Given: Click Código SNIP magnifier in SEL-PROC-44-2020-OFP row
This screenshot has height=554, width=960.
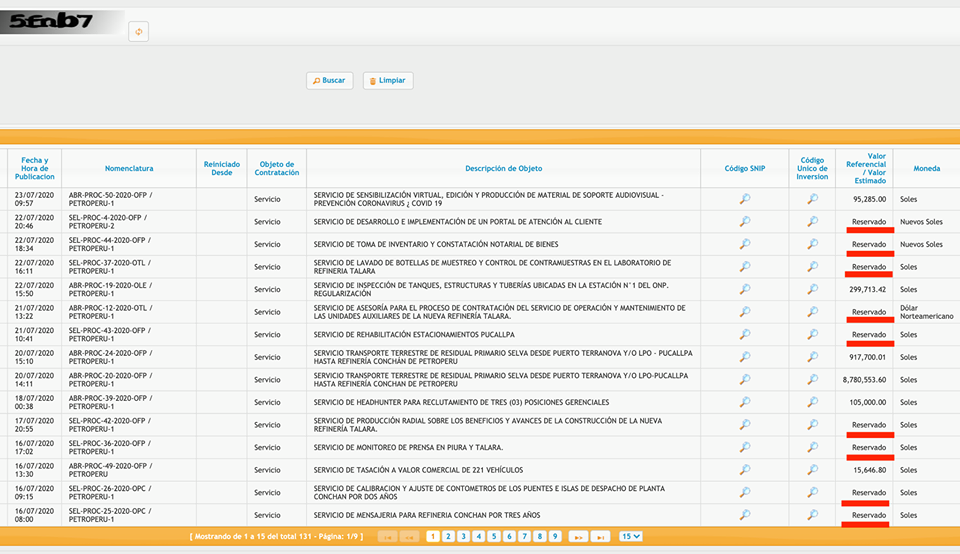Looking at the screenshot, I should [744, 244].
